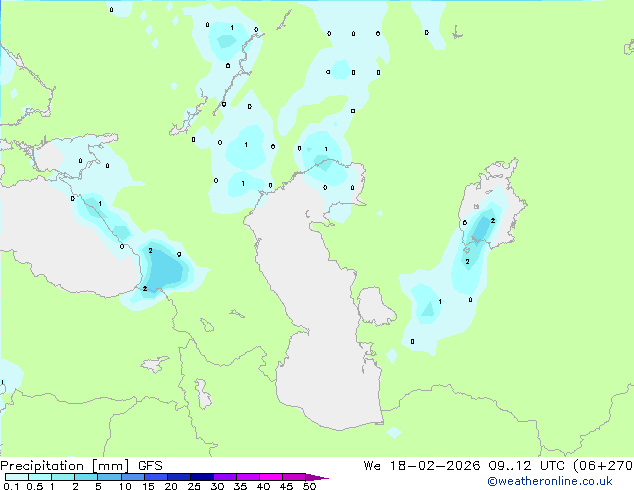The image size is (634, 490).
Task: Click the 10–15 mm legend color swatch
Action: [x=133, y=477]
